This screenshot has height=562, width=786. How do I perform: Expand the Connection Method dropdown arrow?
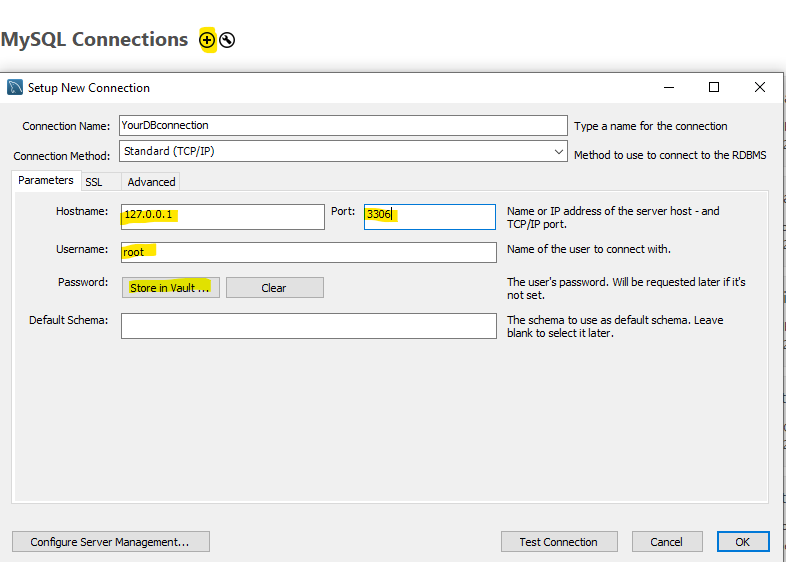[558, 151]
